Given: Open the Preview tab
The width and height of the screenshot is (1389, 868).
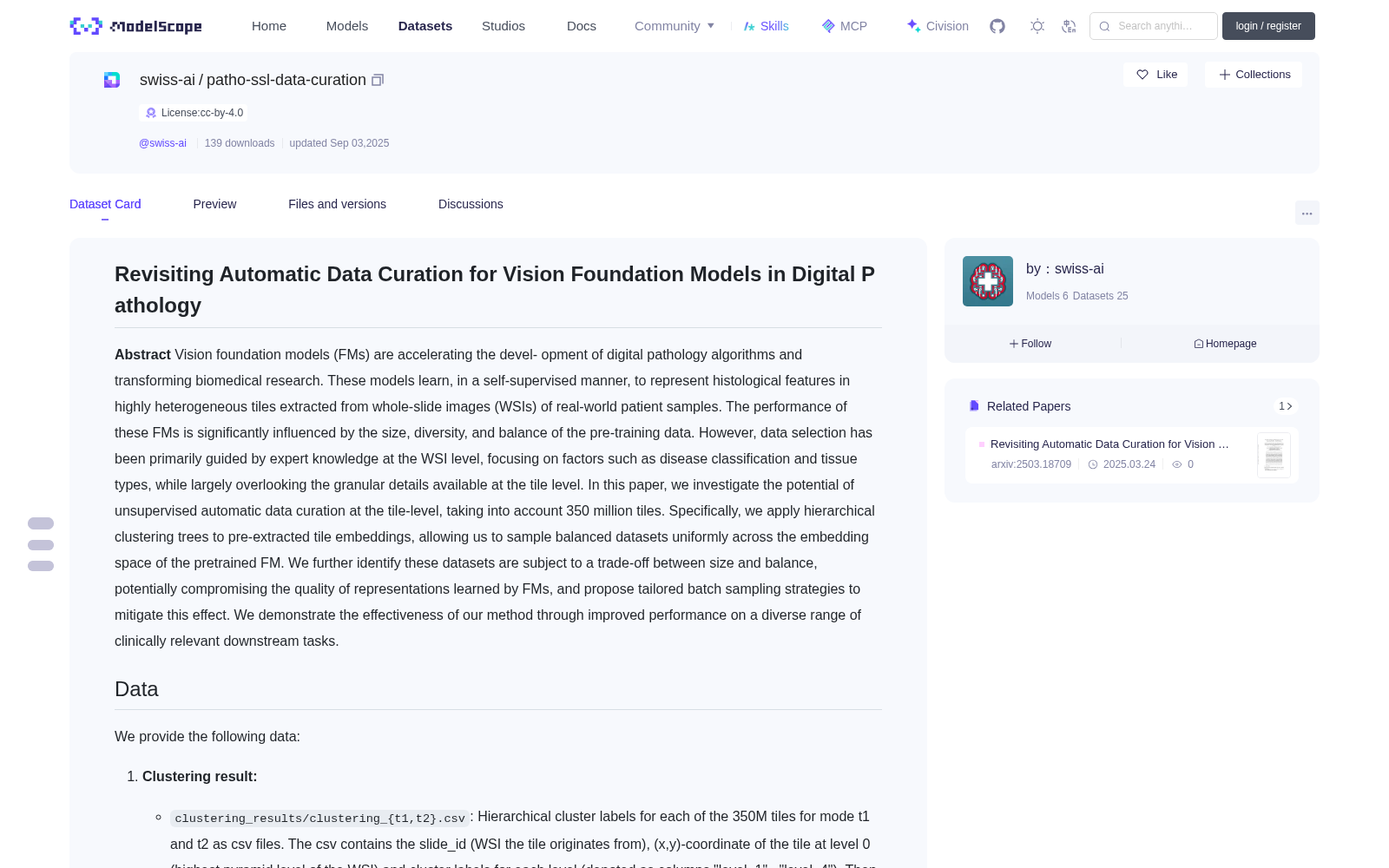Looking at the screenshot, I should [x=214, y=204].
